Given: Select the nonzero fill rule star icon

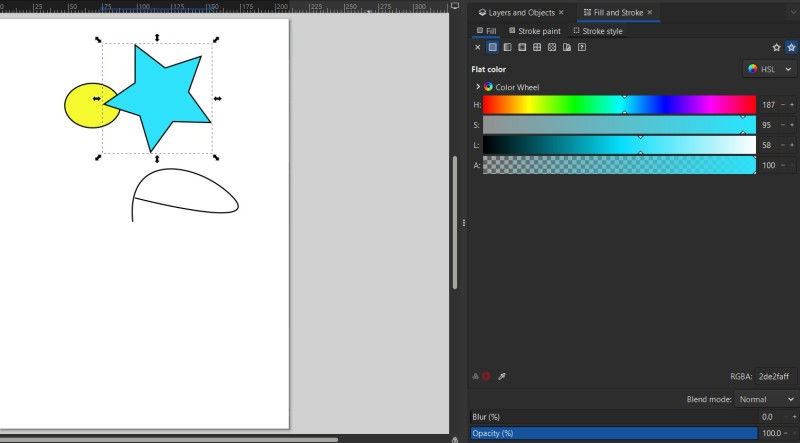Looking at the screenshot, I should (x=791, y=47).
